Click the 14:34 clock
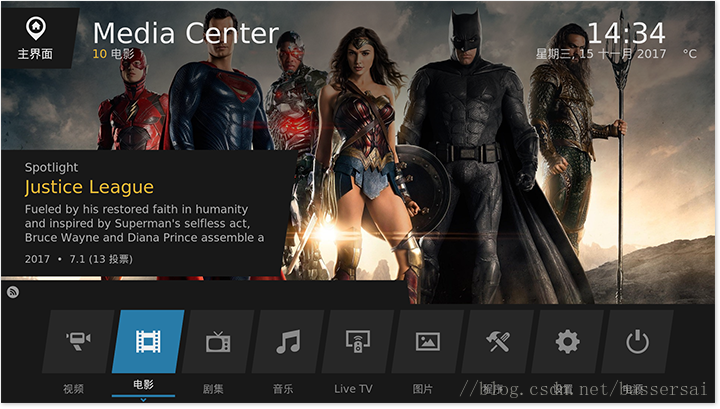This screenshot has width=720, height=409. [626, 33]
